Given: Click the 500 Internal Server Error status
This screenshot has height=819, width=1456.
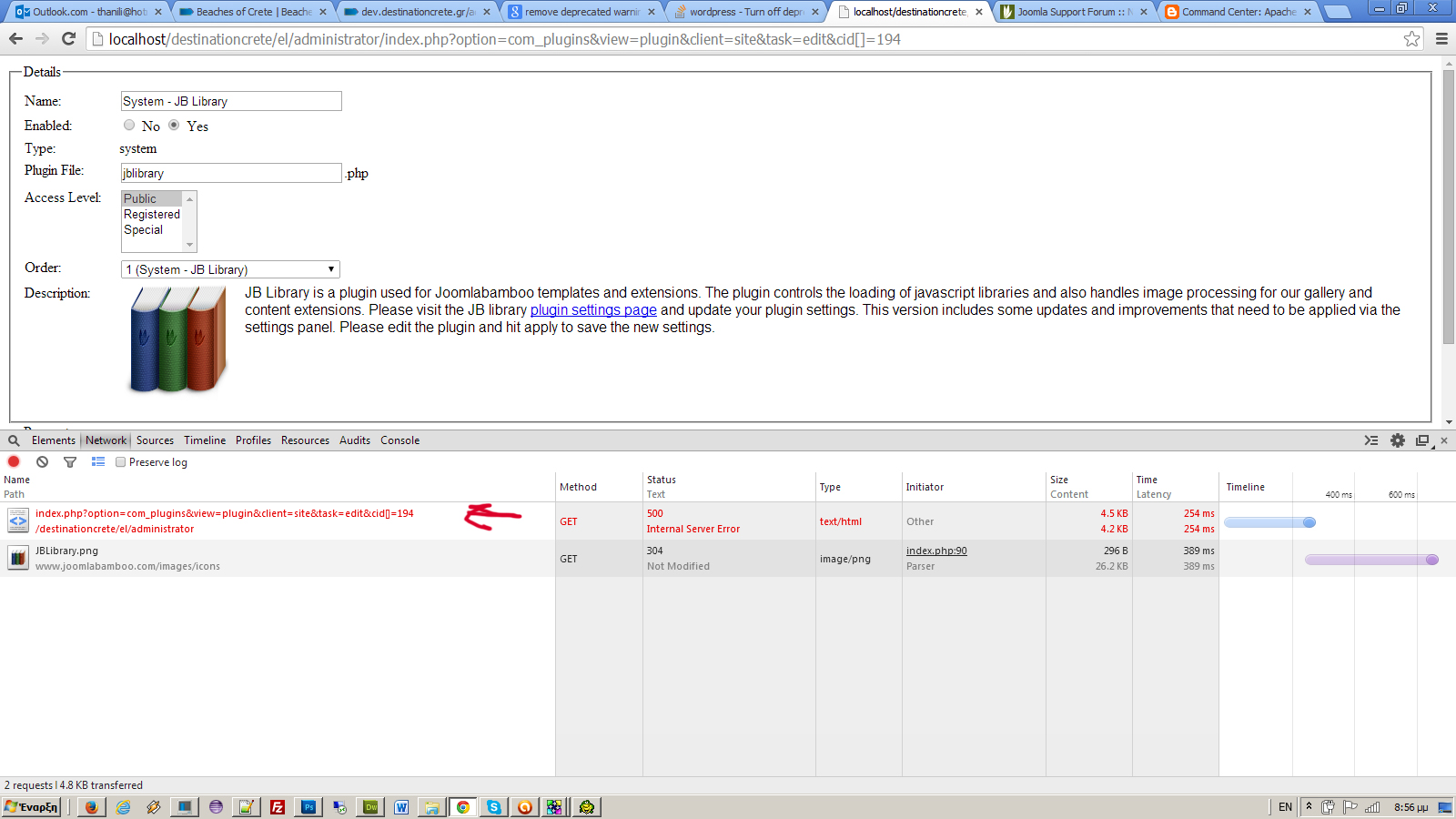Looking at the screenshot, I should pyautogui.click(x=693, y=521).
